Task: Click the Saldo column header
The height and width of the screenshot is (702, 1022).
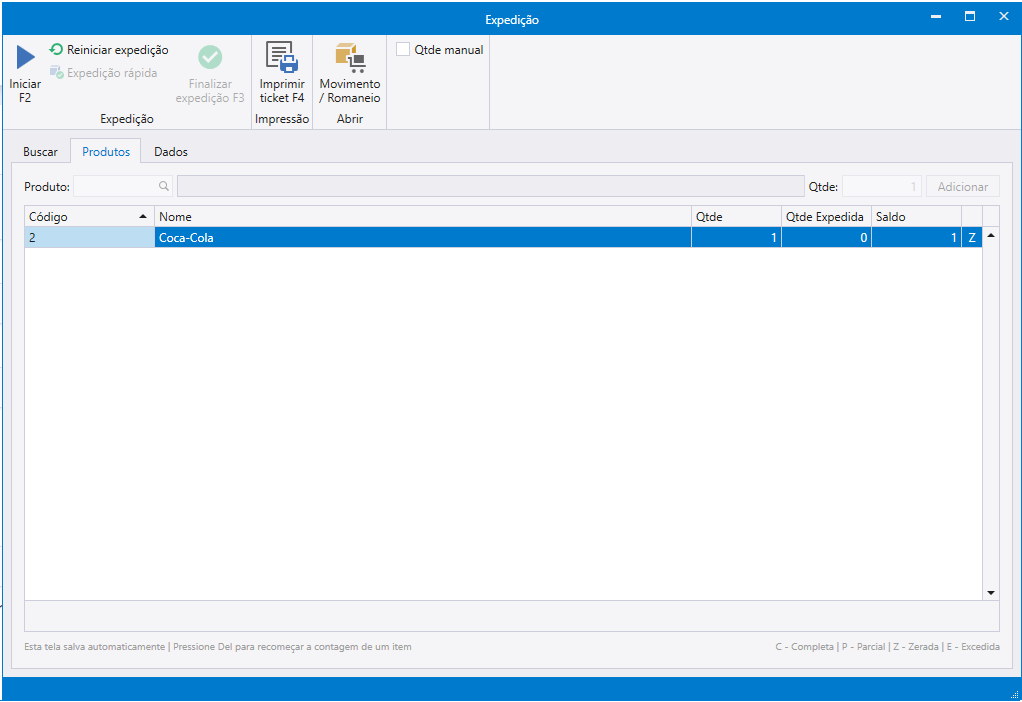Action: (916, 216)
